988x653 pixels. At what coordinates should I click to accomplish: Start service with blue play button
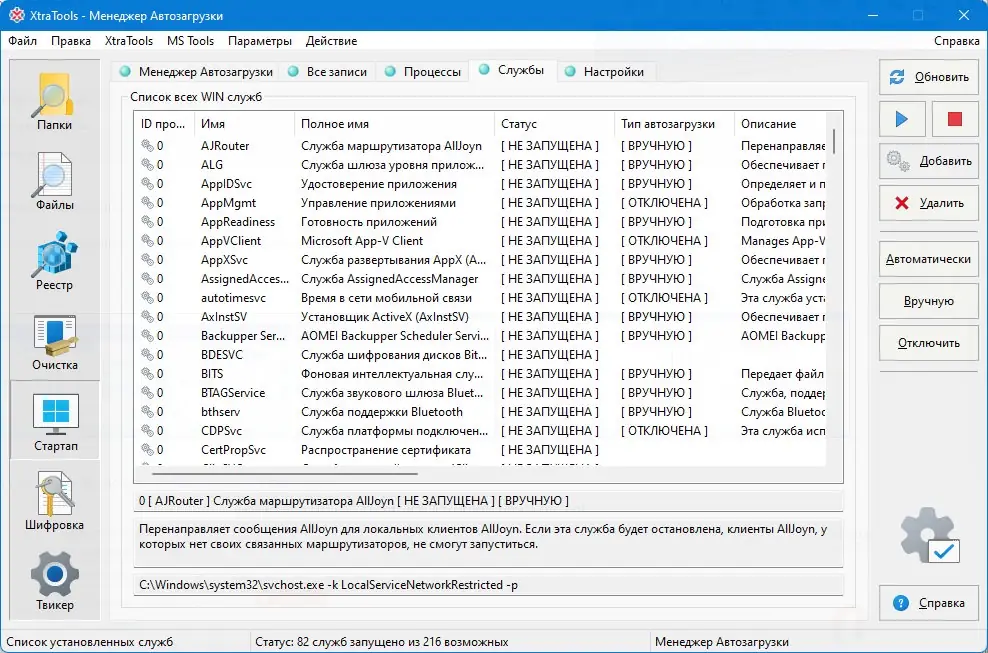coord(902,118)
